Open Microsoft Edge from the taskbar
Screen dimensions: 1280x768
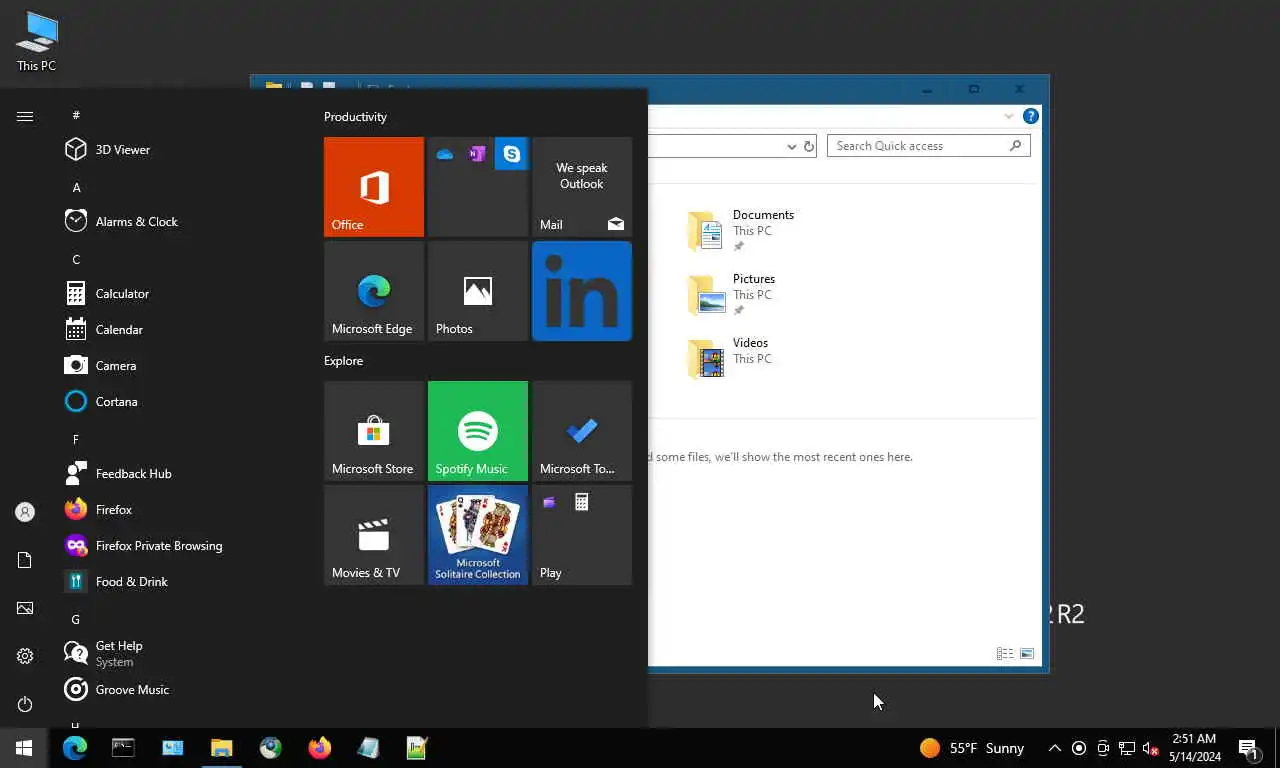click(75, 748)
